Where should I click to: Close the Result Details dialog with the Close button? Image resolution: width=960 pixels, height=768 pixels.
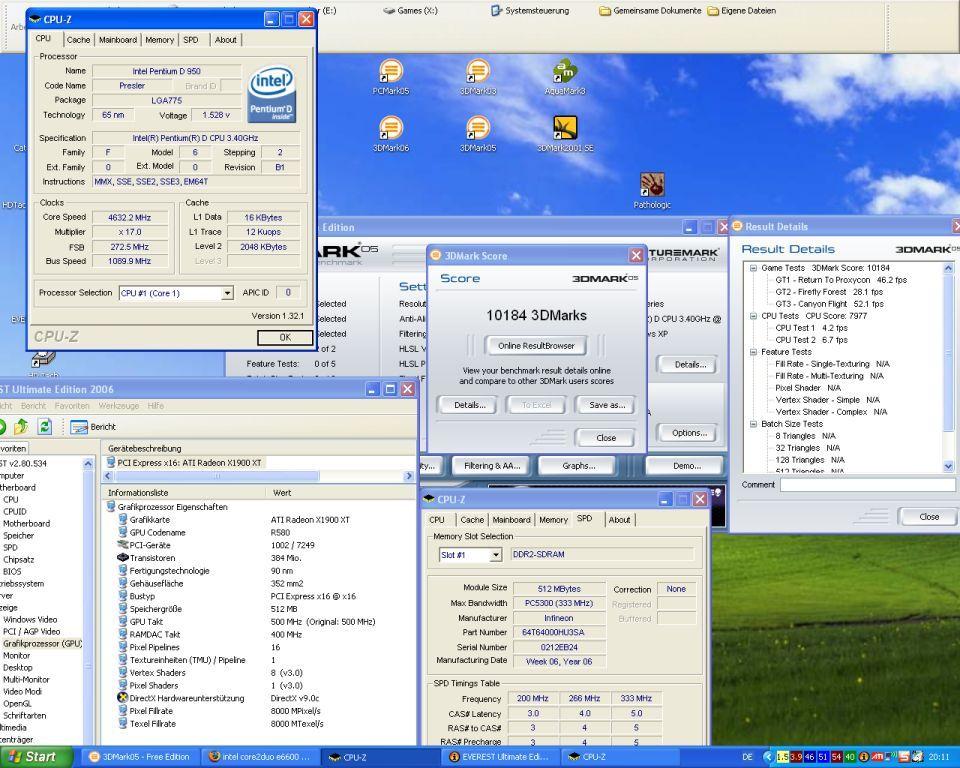tap(928, 517)
